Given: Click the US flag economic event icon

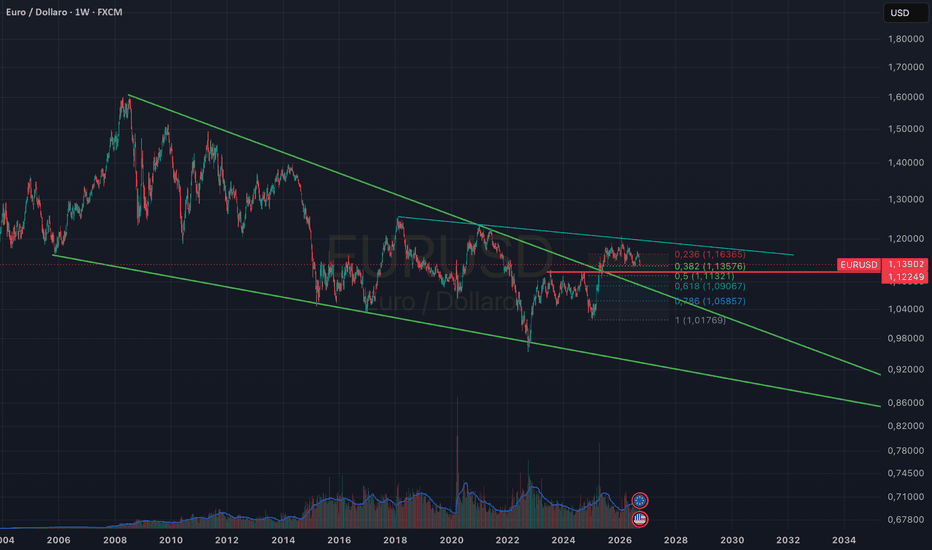Looking at the screenshot, I should [x=640, y=519].
